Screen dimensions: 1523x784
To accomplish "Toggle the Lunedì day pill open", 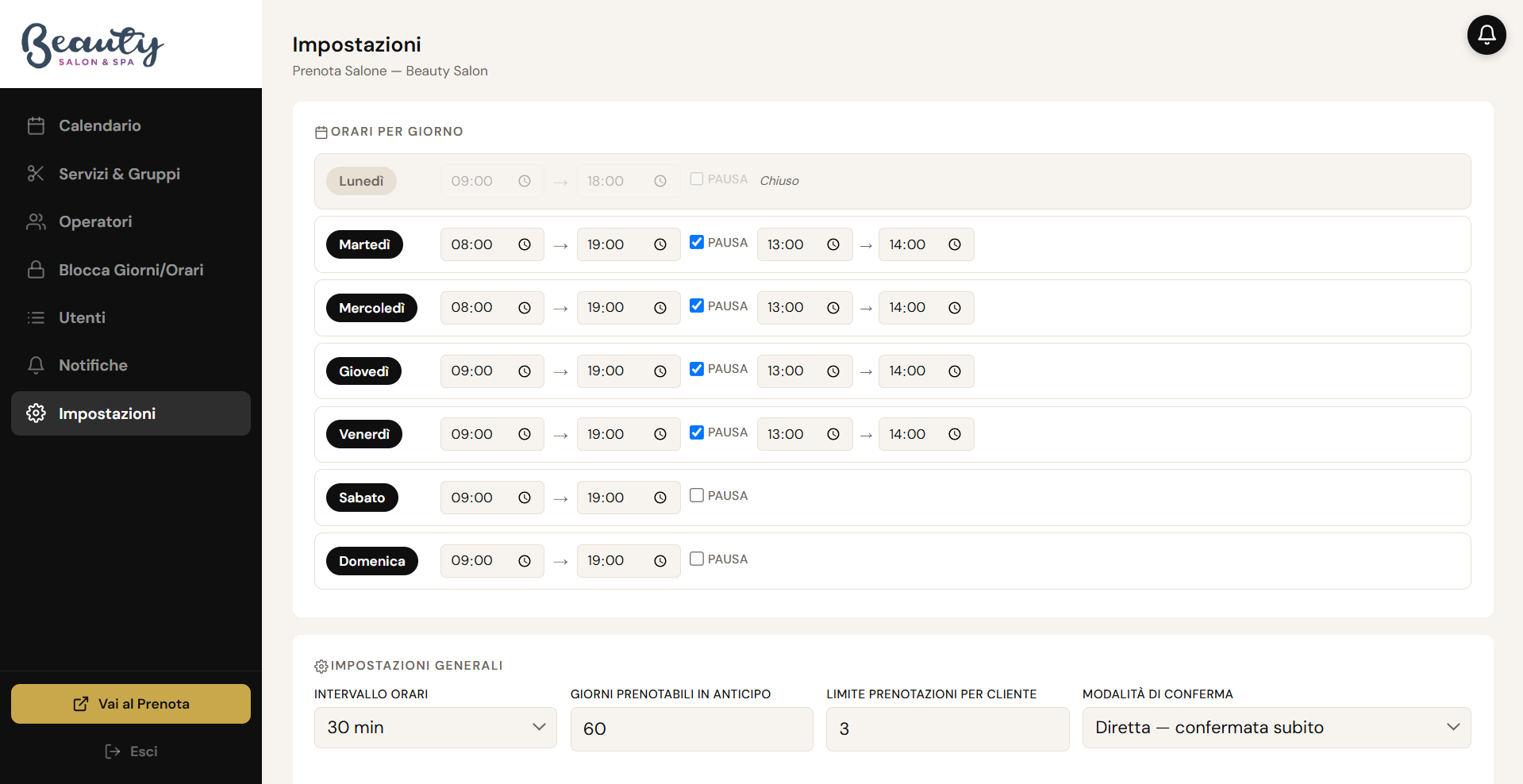I will pyautogui.click(x=361, y=181).
